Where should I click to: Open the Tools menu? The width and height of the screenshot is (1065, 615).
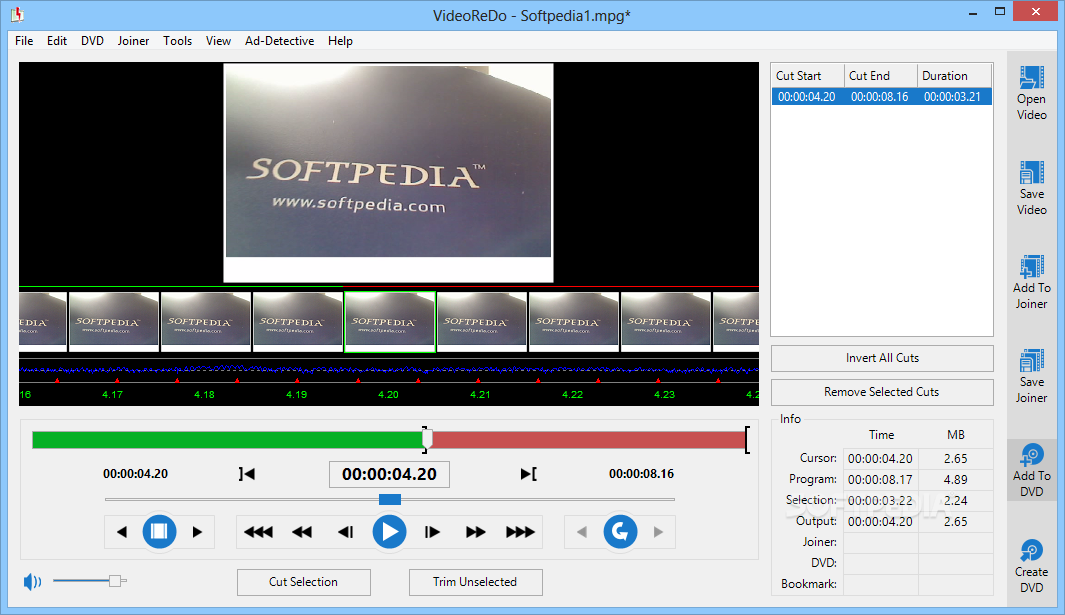(177, 41)
